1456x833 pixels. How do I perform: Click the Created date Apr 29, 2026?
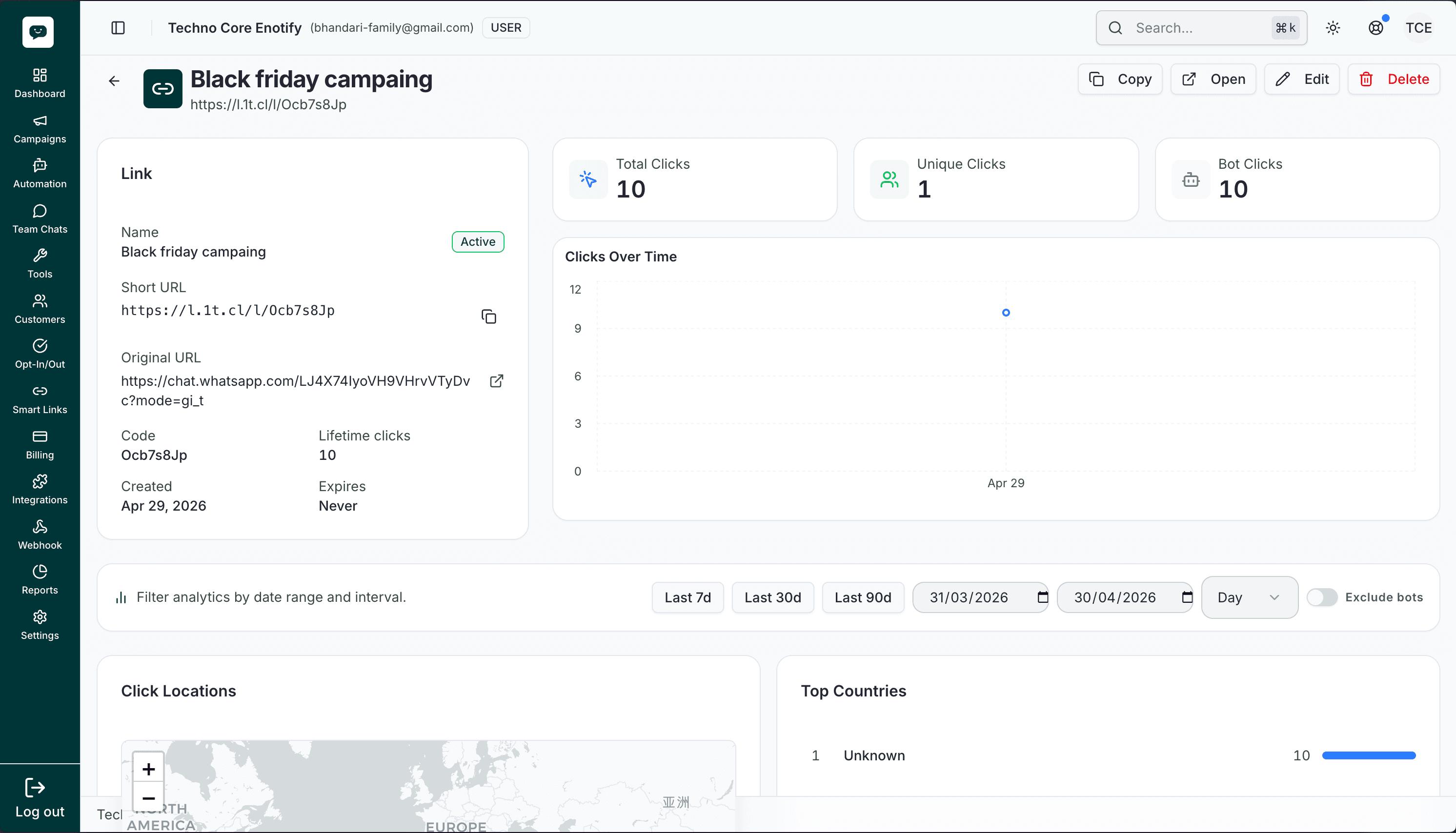click(x=163, y=506)
